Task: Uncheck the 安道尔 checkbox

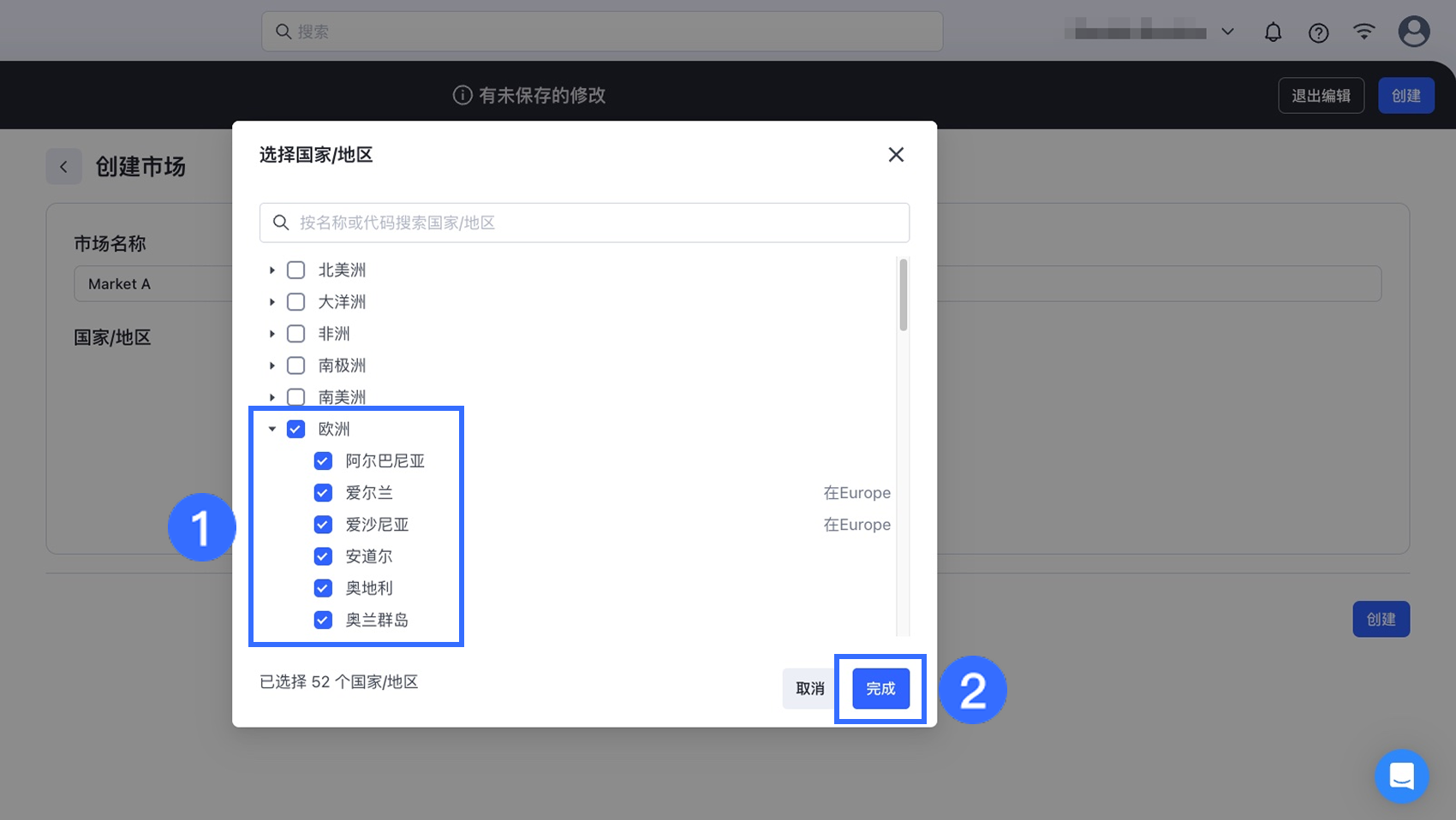Action: [323, 556]
